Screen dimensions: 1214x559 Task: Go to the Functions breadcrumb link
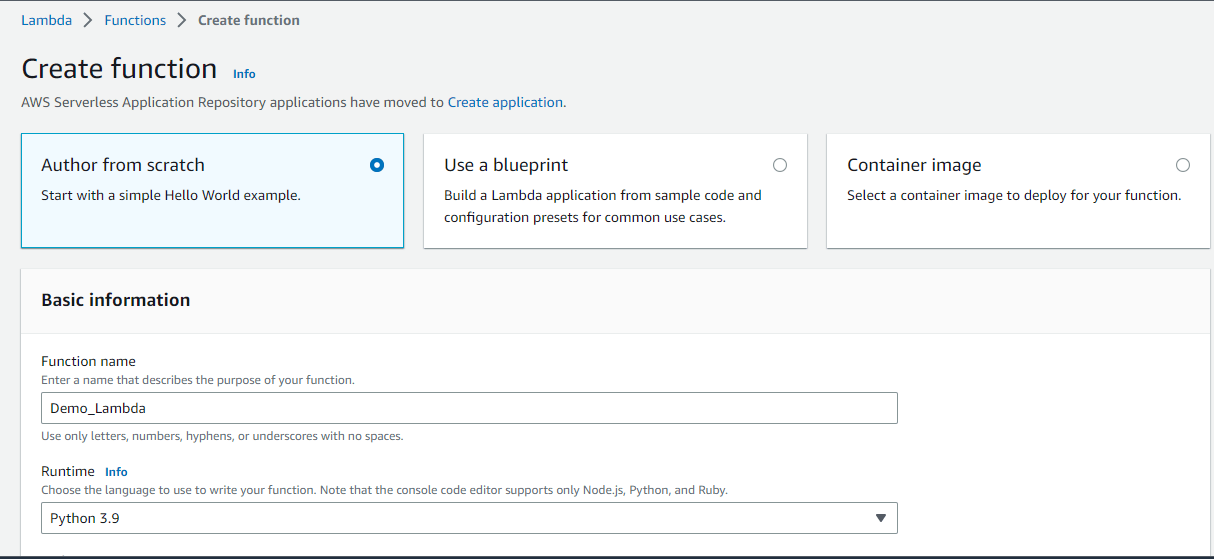click(x=135, y=20)
